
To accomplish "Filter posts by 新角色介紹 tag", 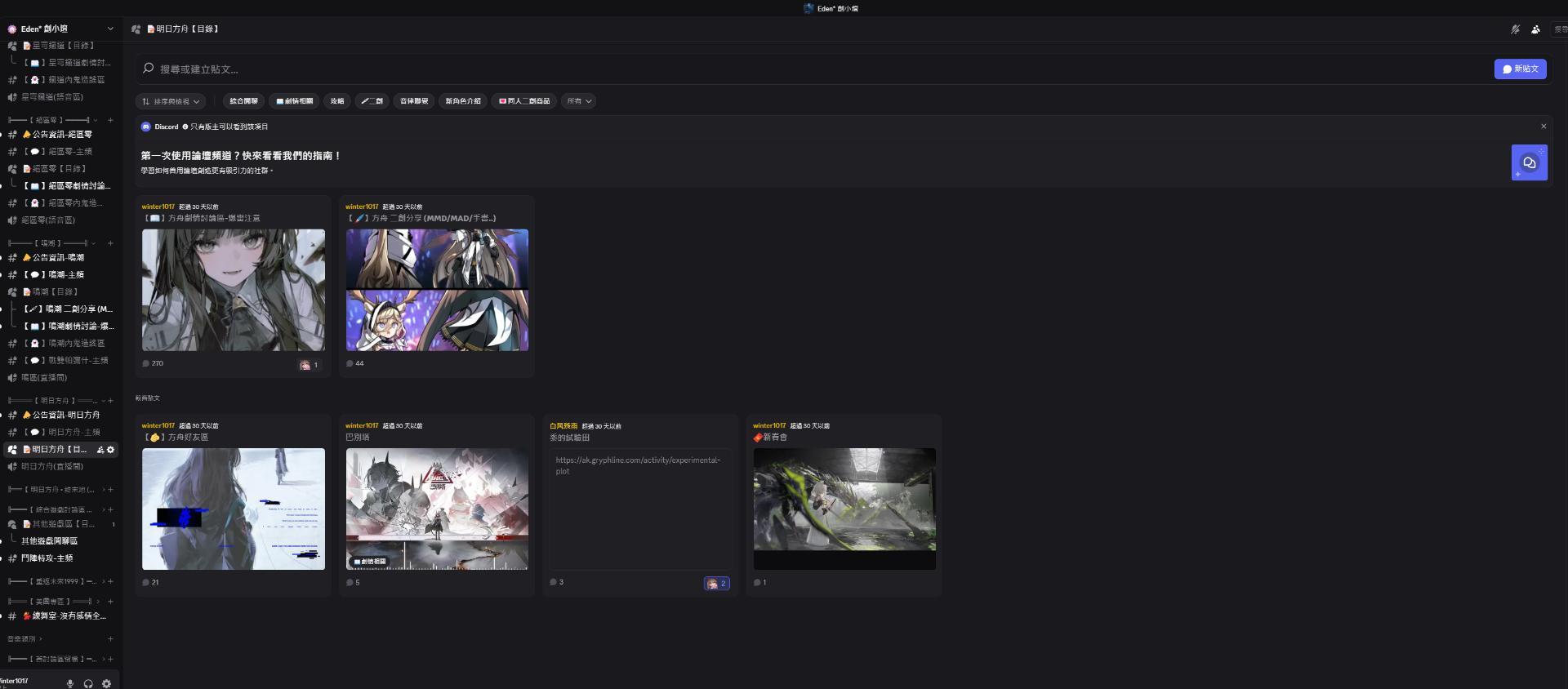I will (463, 101).
